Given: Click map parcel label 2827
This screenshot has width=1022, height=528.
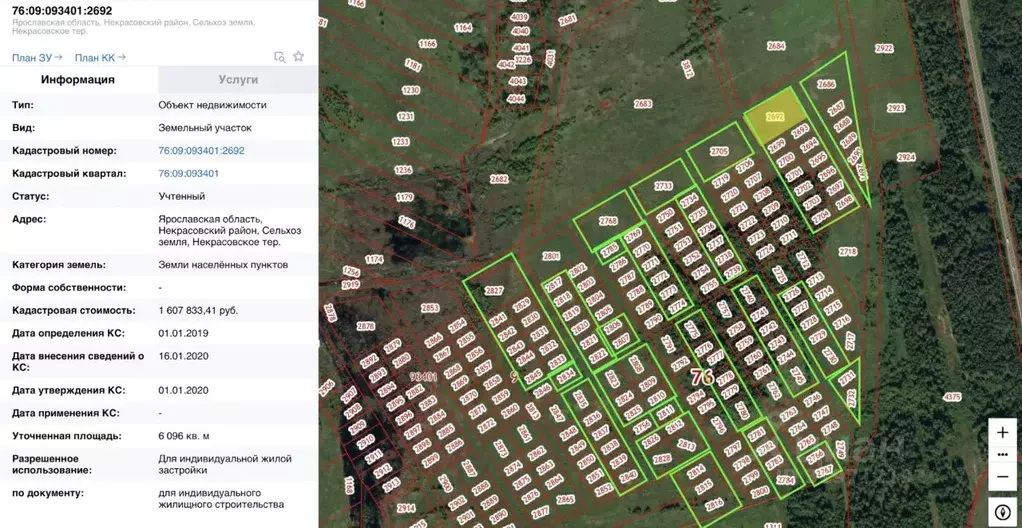Looking at the screenshot, I should point(494,291).
